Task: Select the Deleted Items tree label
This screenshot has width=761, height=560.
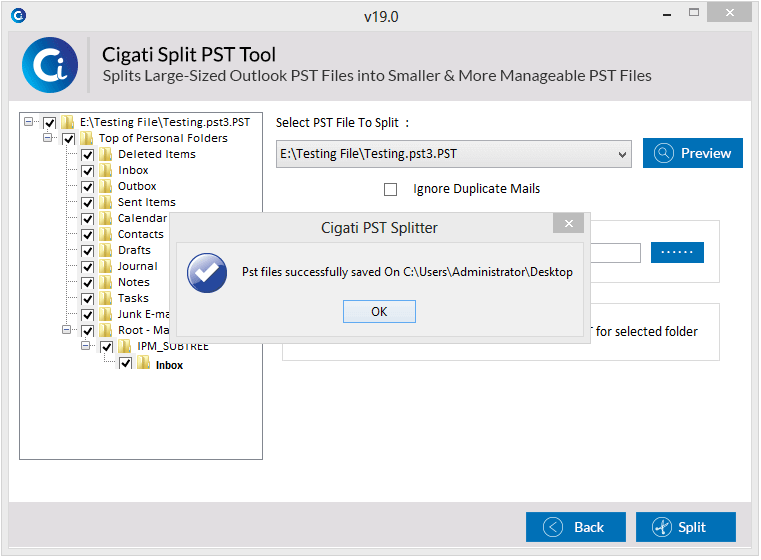Action: (157, 154)
